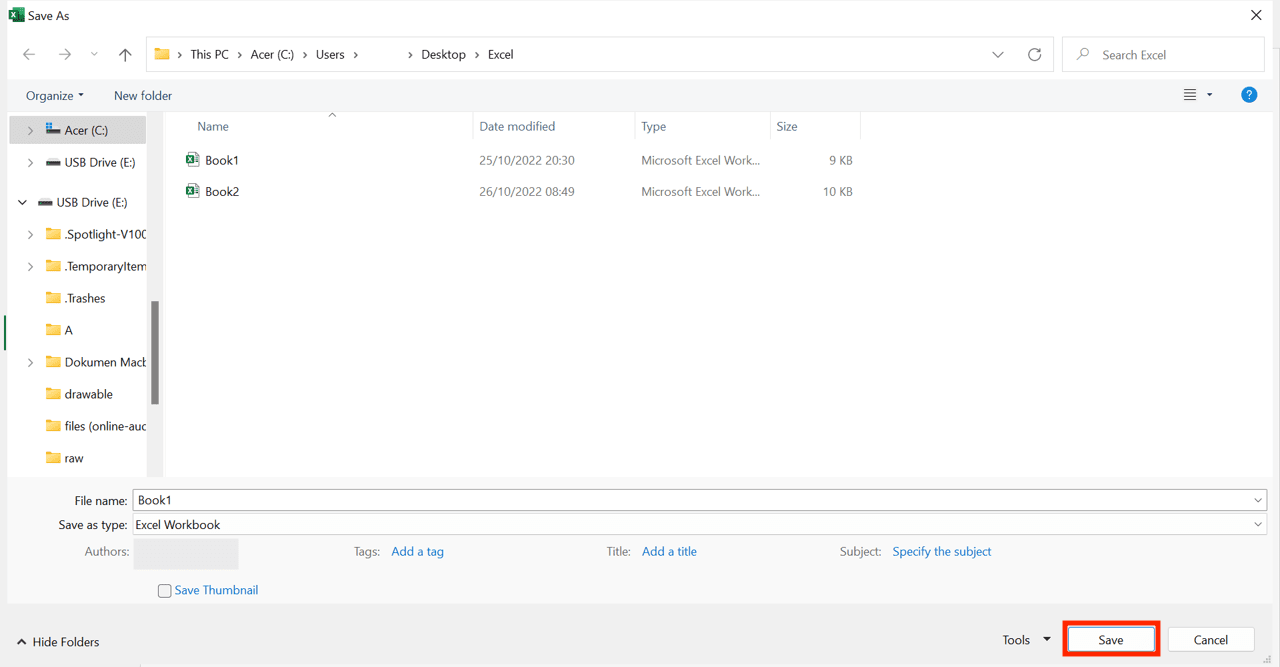Screen dimensions: 1280x667
Task: Click the Forward navigation arrow
Action: tap(65, 55)
